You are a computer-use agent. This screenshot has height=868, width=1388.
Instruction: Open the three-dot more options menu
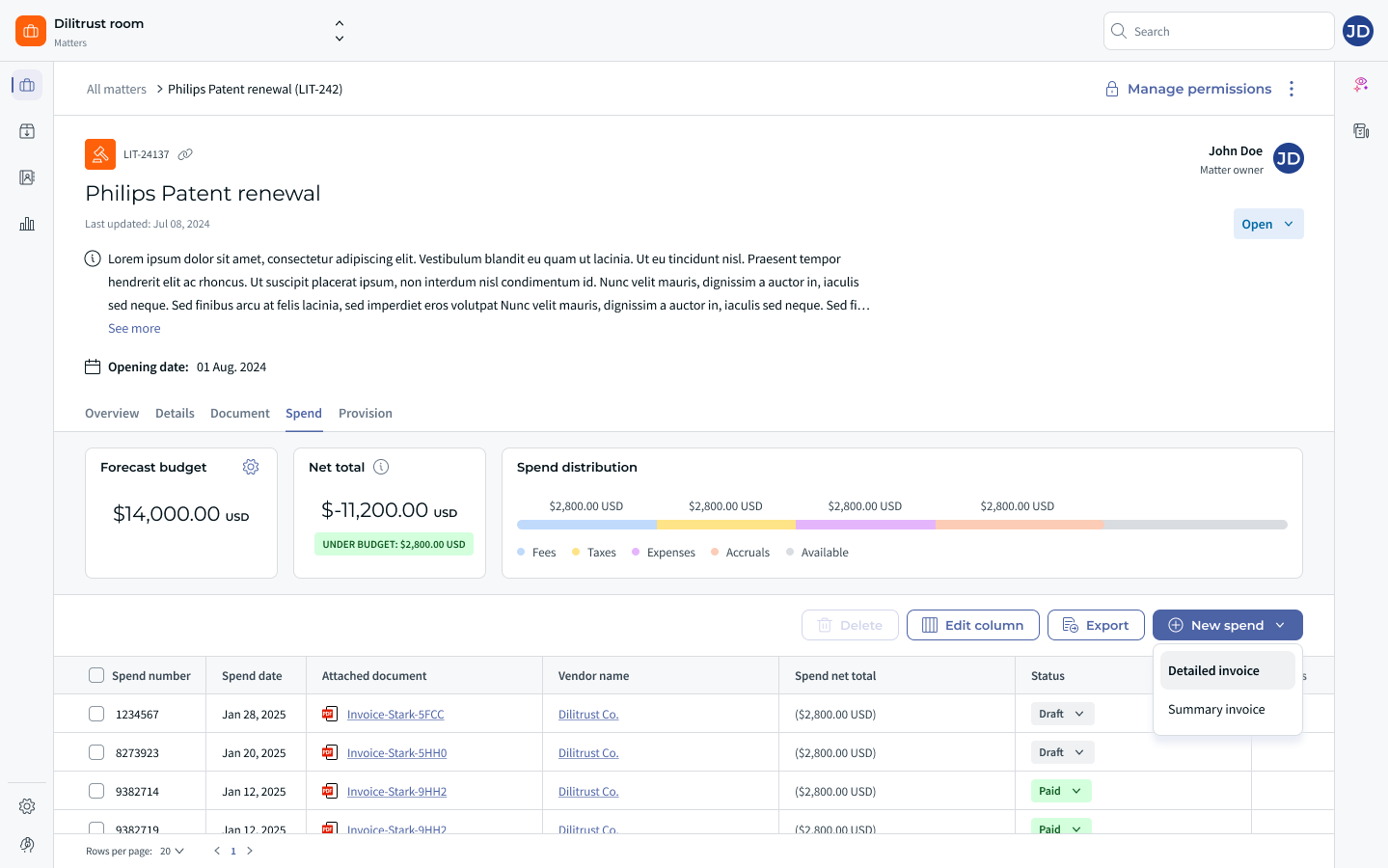click(x=1292, y=89)
